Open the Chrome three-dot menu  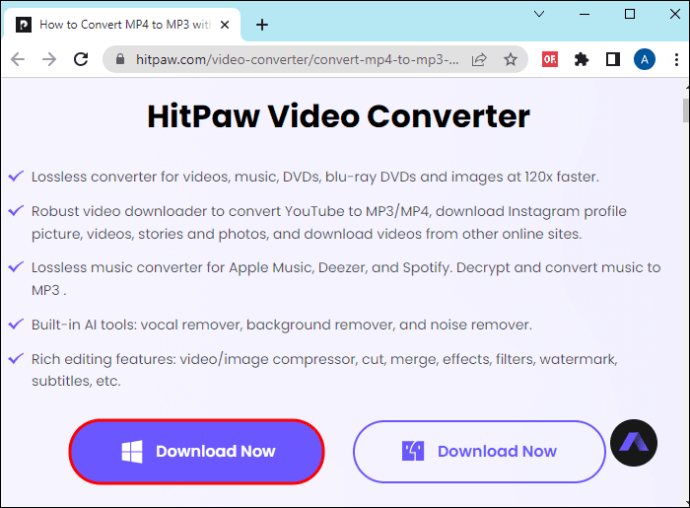(676, 59)
